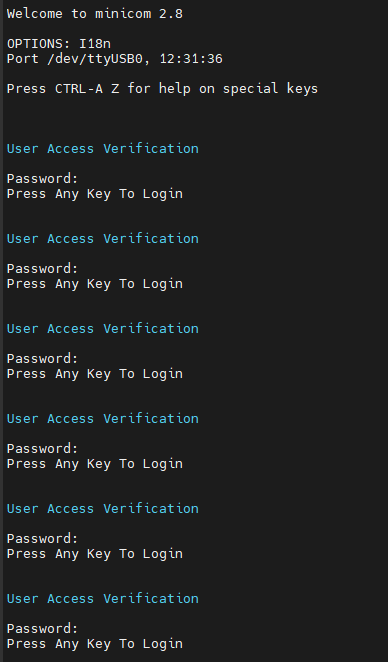The image size is (388, 662).
Task: Click the second 'Press Any Key To Login' line
Action: [95, 284]
